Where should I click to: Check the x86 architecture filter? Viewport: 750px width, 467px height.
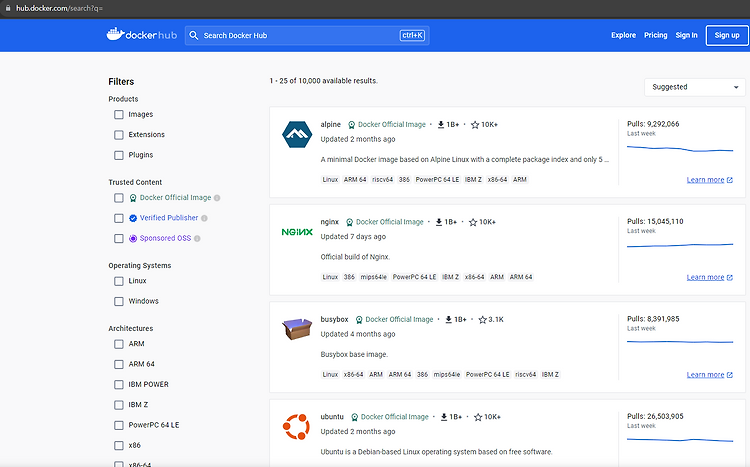click(x=119, y=445)
